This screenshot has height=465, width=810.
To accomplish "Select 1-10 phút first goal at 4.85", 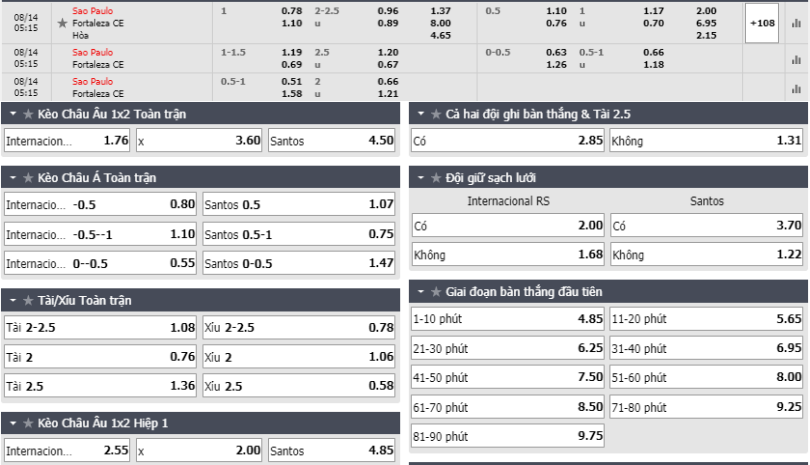I will click(x=508, y=319).
